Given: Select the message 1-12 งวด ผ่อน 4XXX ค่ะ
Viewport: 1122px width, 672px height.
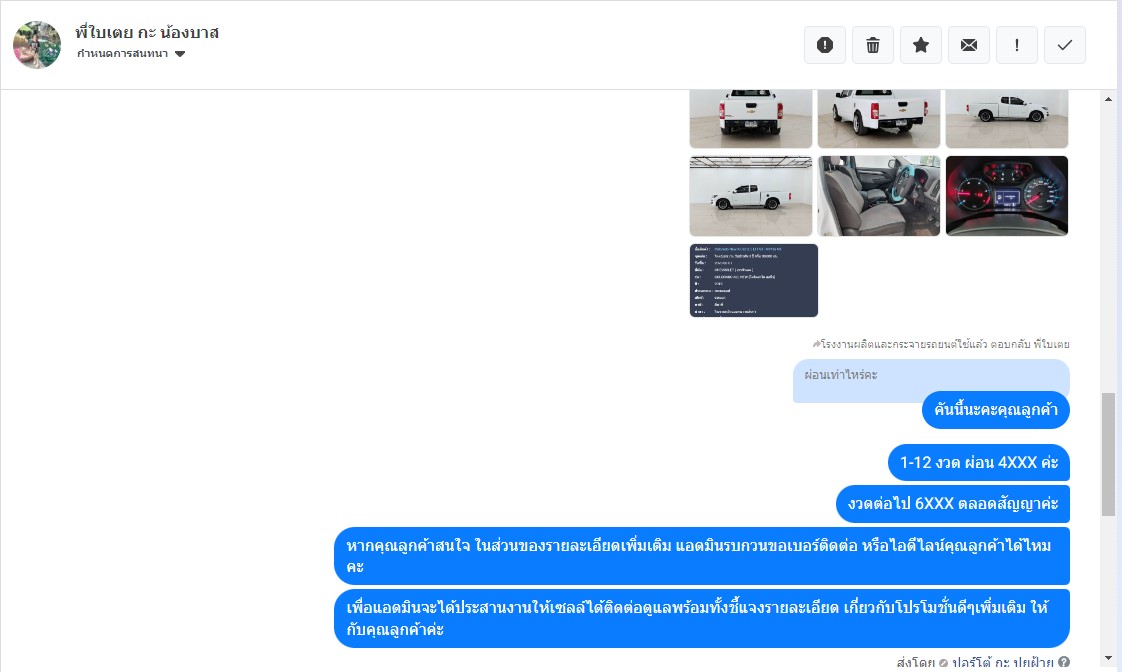Looking at the screenshot, I should (x=978, y=462).
